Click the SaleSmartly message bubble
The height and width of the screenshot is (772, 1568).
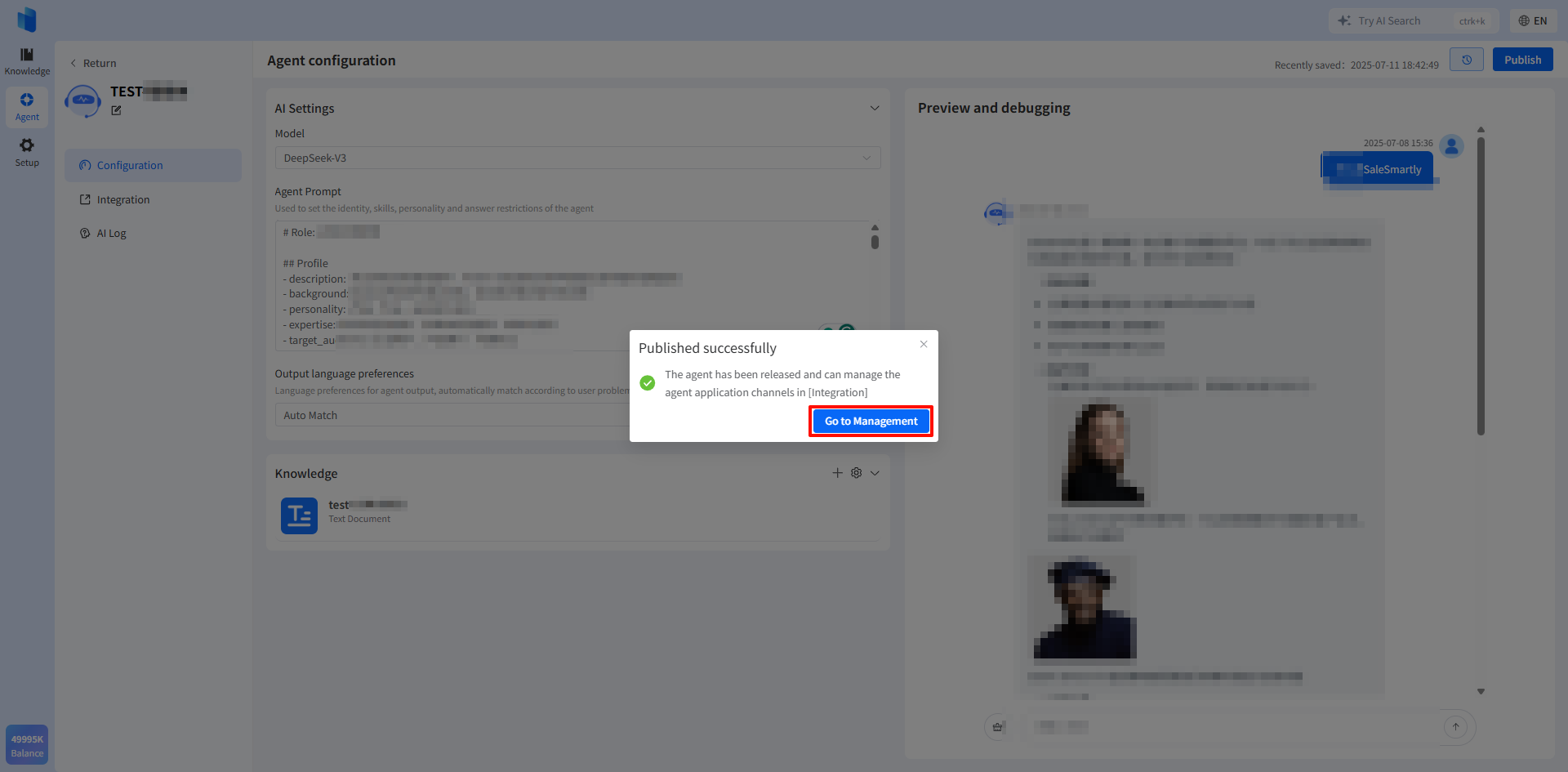pyautogui.click(x=1377, y=169)
